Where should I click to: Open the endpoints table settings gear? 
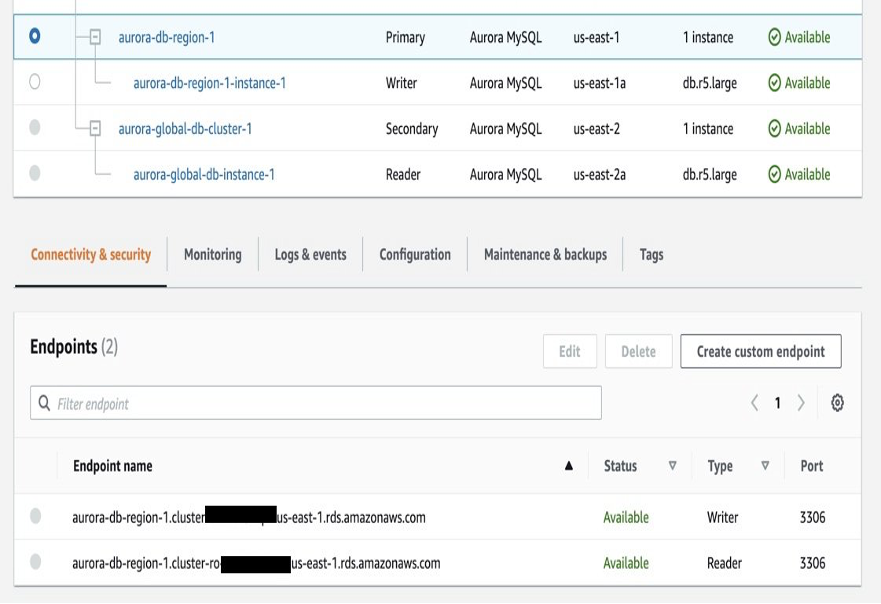(x=837, y=403)
